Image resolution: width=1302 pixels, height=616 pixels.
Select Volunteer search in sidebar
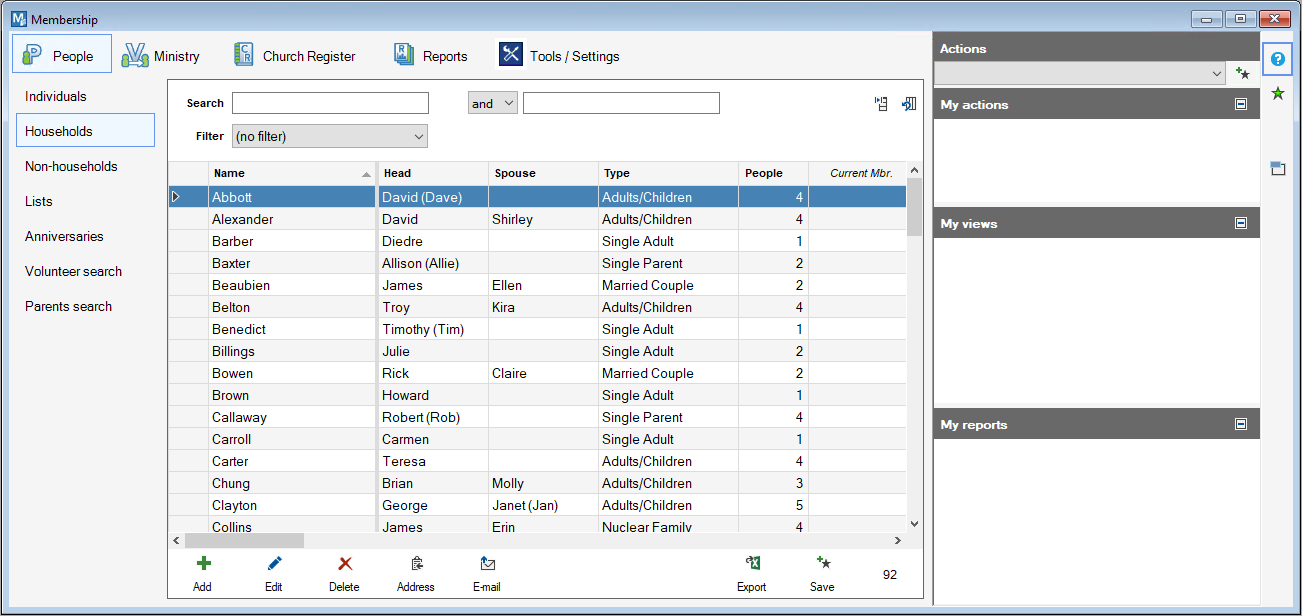coord(73,271)
